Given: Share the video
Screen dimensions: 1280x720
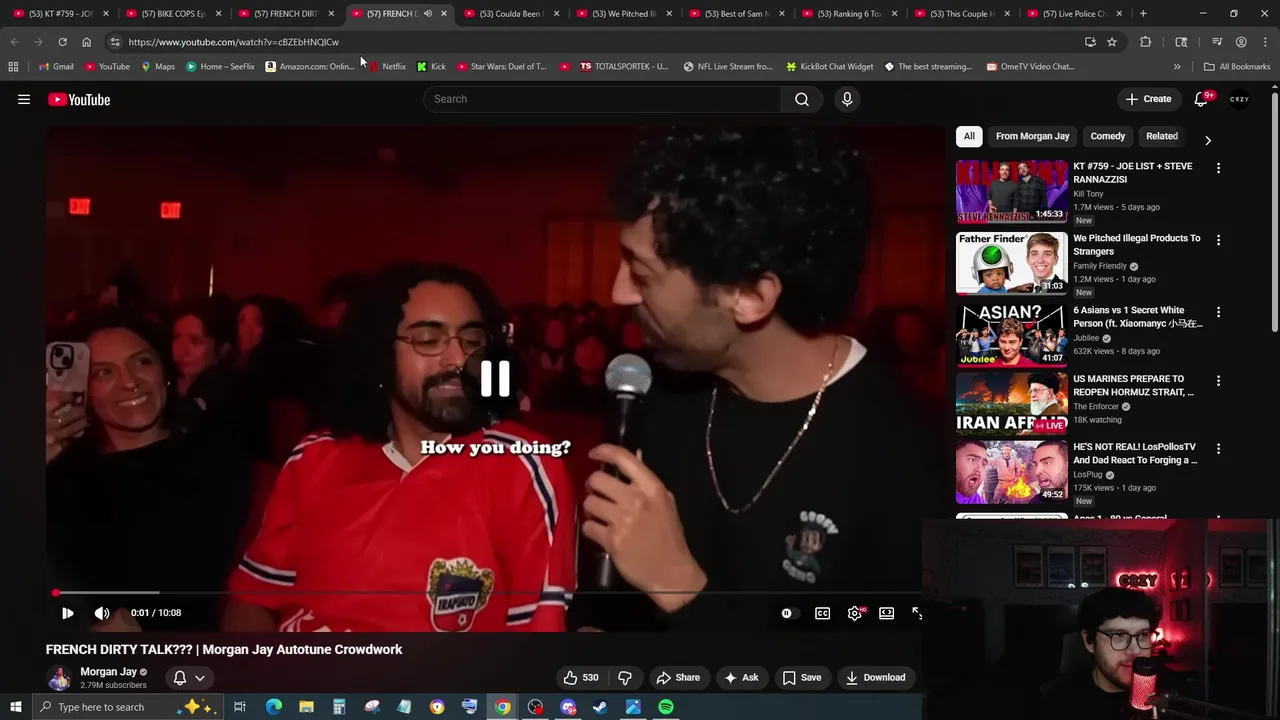Looking at the screenshot, I should click(678, 677).
